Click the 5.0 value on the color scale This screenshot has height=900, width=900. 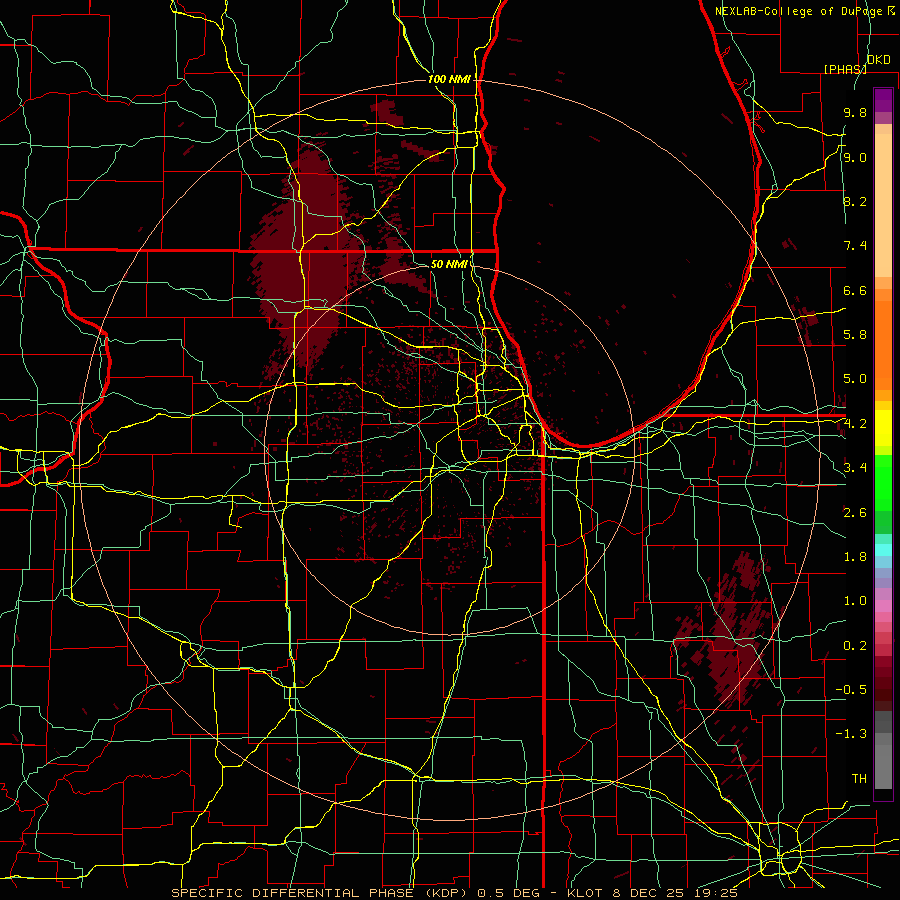pyautogui.click(x=855, y=379)
